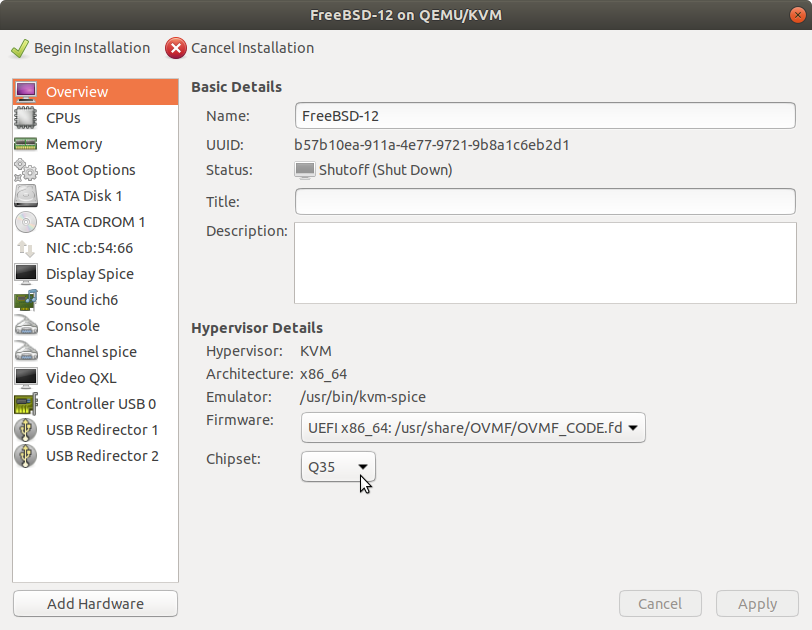Show SATA Disk 1 settings

click(x=96, y=196)
